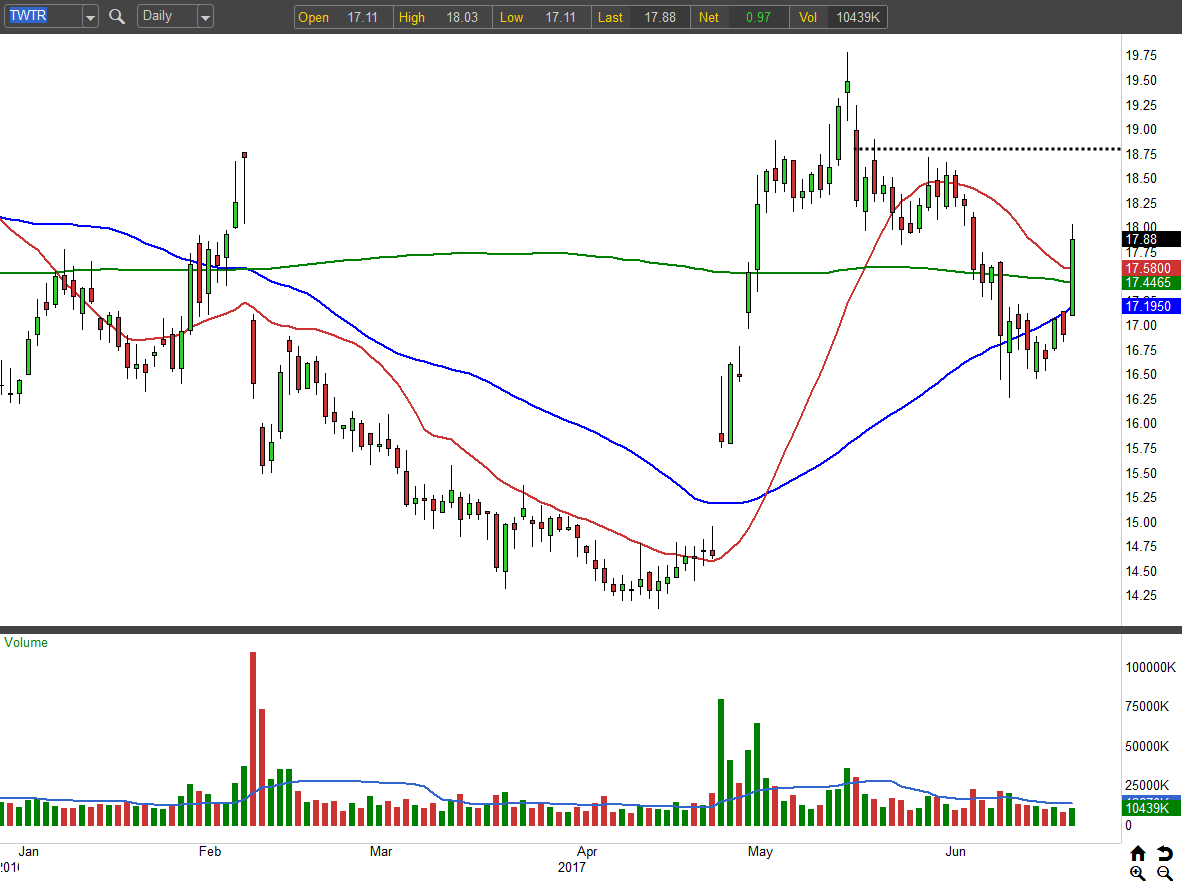Viewport: 1182px width, 883px height.
Task: Click the zoom in magnifier icon
Action: tap(1138, 873)
